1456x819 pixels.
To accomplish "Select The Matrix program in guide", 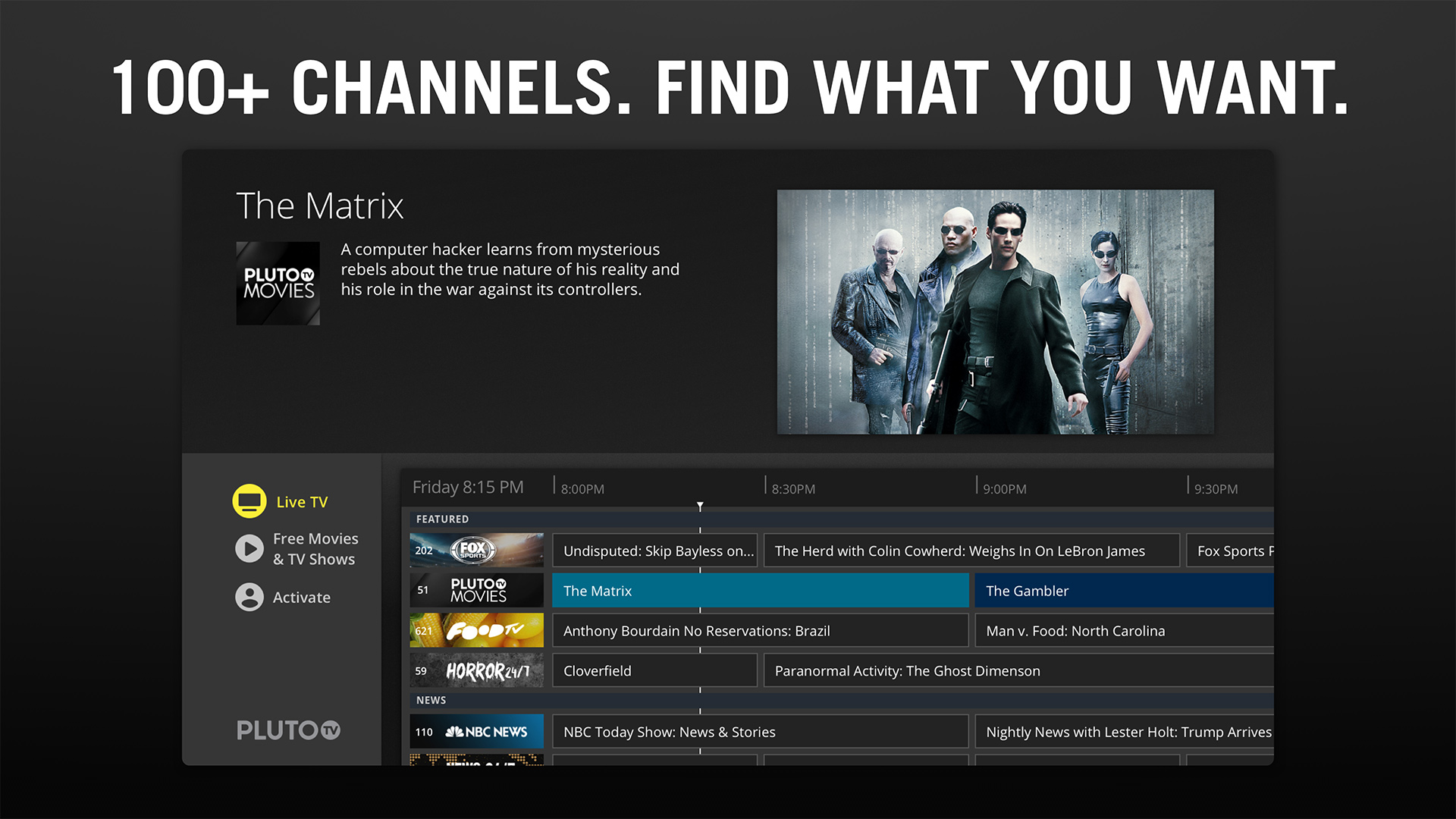I will coord(760,591).
